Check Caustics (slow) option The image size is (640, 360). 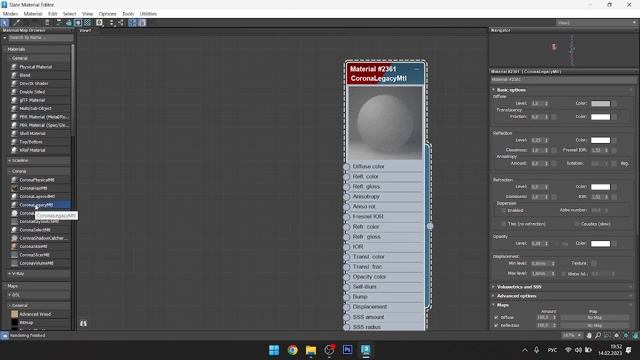tap(577, 224)
